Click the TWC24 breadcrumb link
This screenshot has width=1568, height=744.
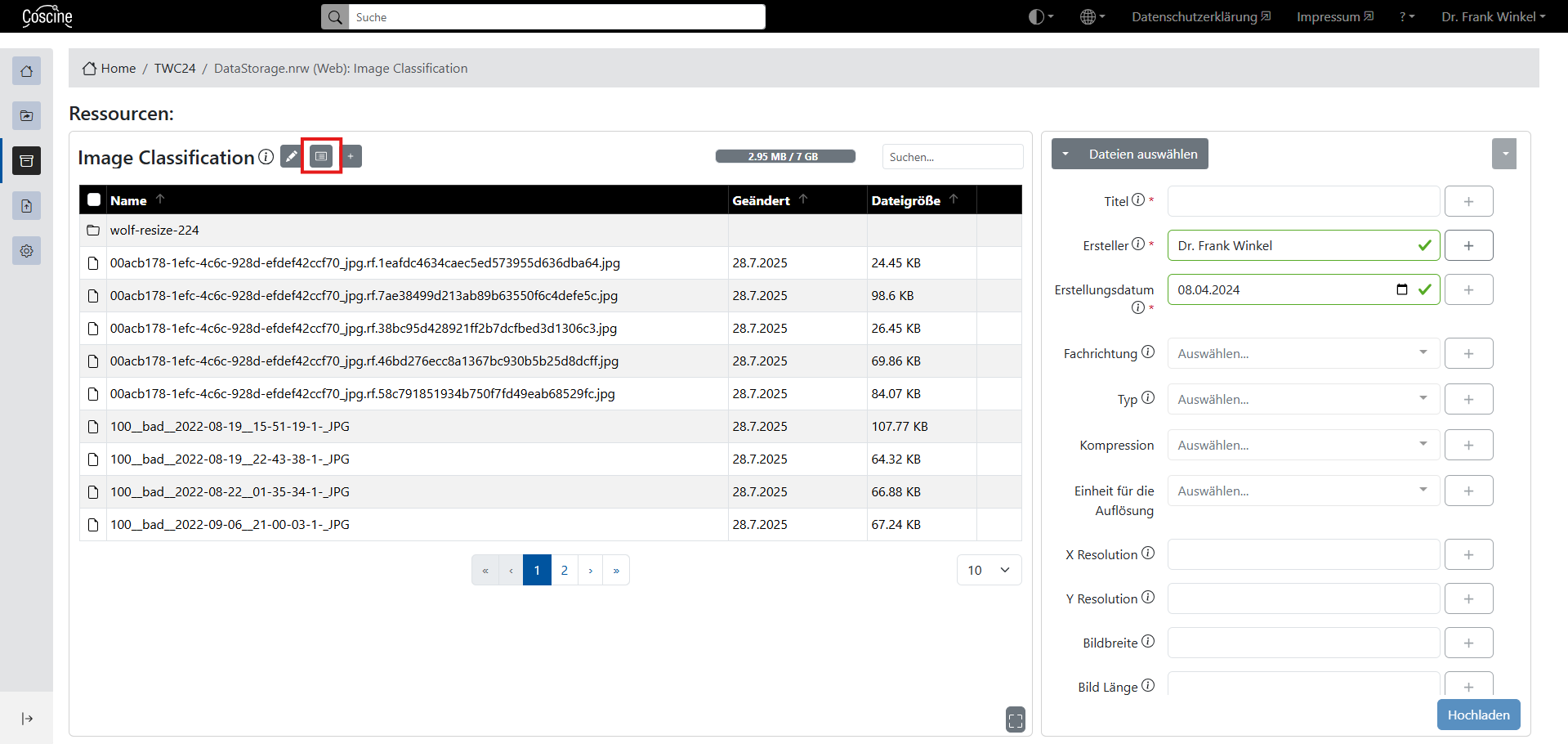click(175, 69)
